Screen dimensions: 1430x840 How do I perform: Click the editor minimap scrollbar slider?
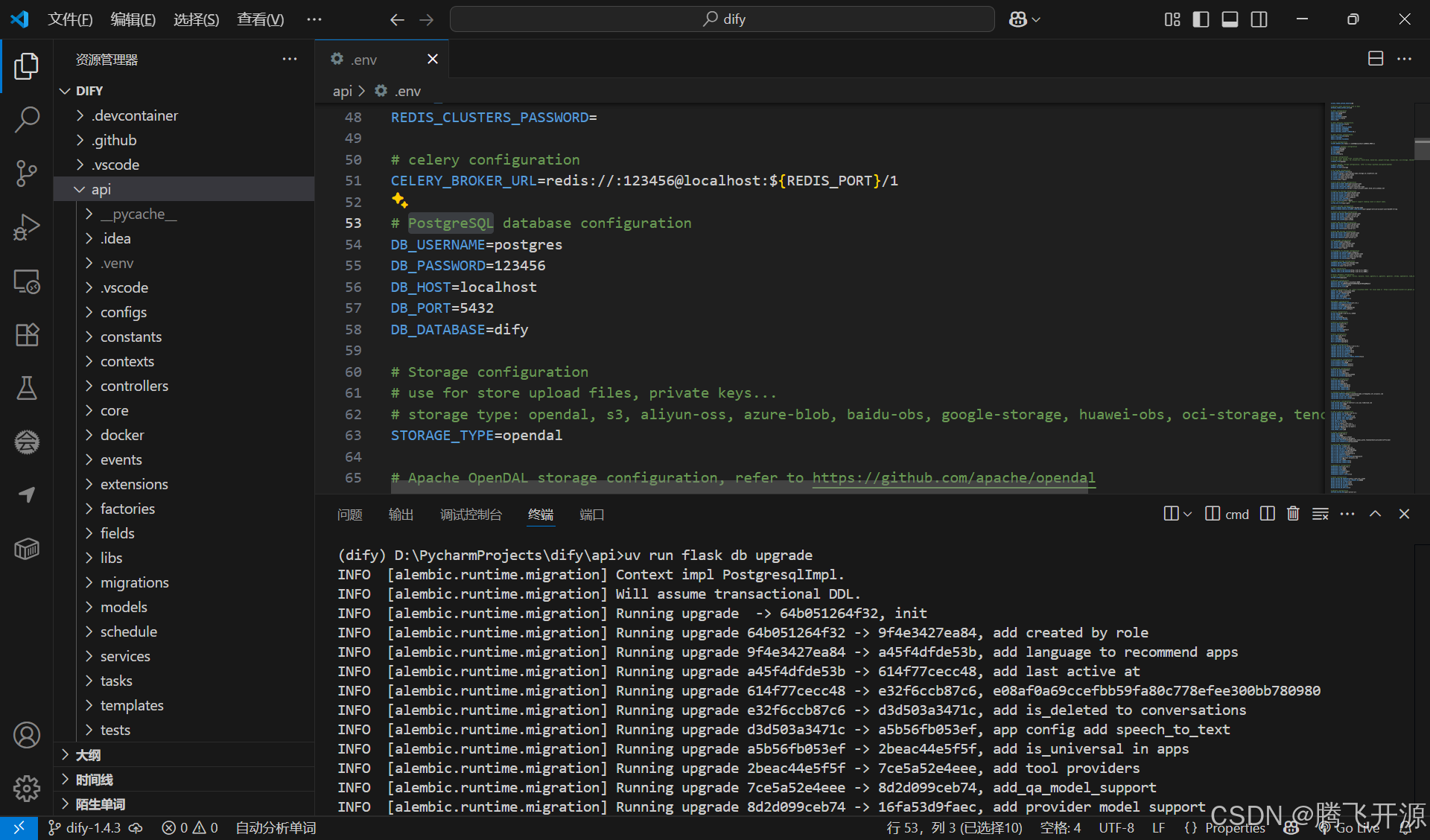tap(1421, 149)
